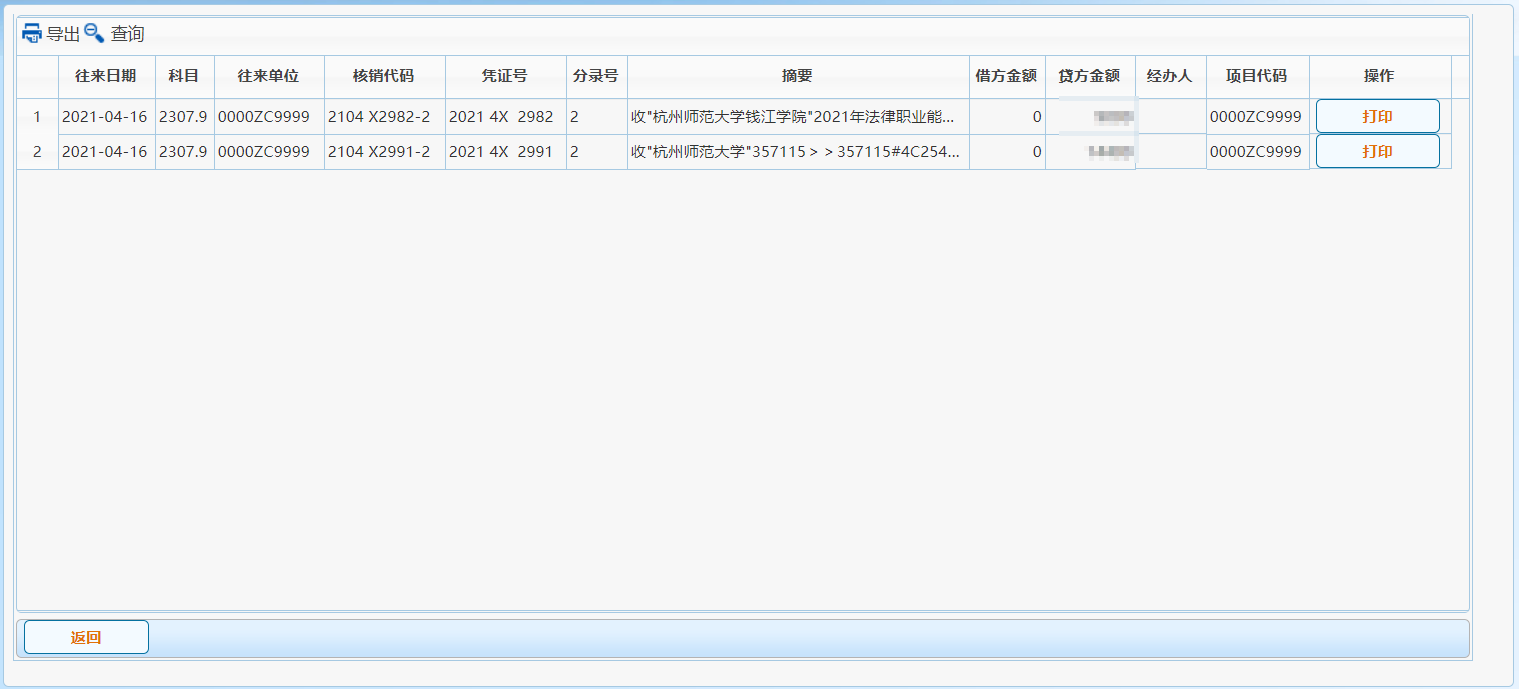
Task: Click the 凭证号 column header
Action: click(505, 76)
